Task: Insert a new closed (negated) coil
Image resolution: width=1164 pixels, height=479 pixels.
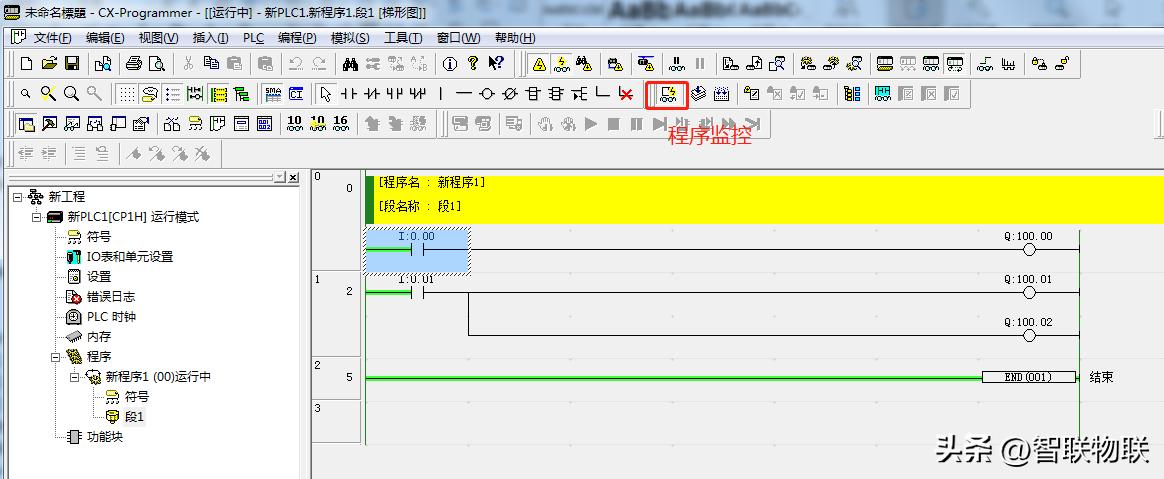Action: pos(509,94)
